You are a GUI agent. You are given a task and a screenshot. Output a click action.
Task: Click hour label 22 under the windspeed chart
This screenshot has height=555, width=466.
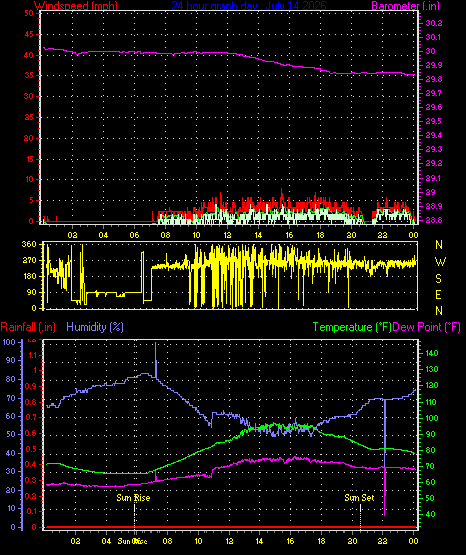coord(382,235)
